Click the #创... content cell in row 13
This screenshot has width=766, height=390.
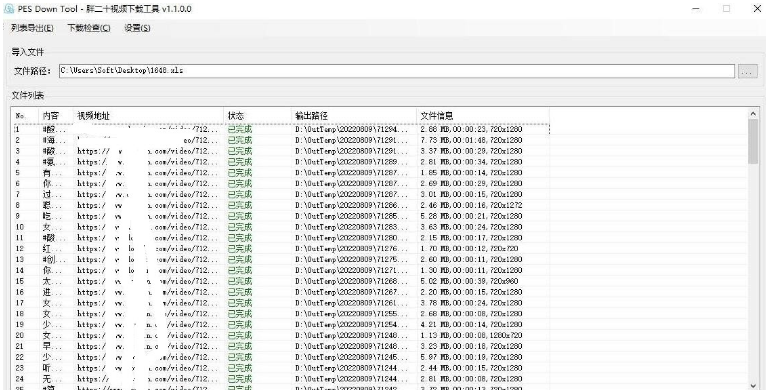53,260
